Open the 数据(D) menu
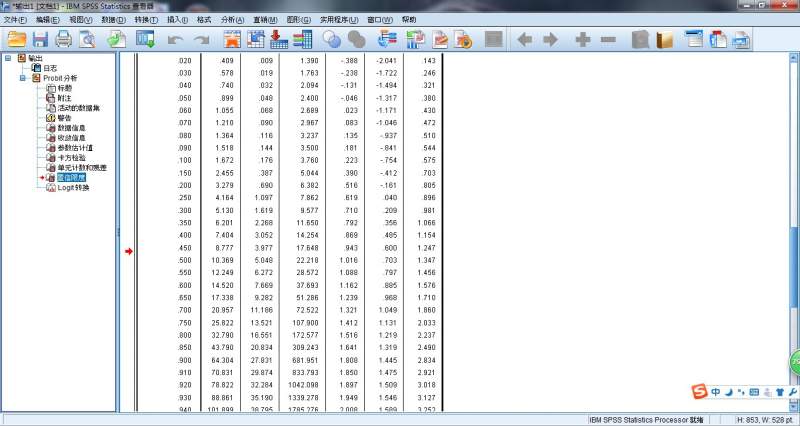The height and width of the screenshot is (426, 800). click(x=113, y=20)
